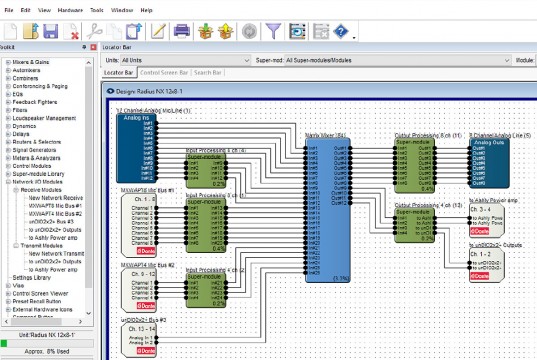537x360 pixels.
Task: Click the Toolkit vertical scrollbar down arrow
Action: point(88,313)
